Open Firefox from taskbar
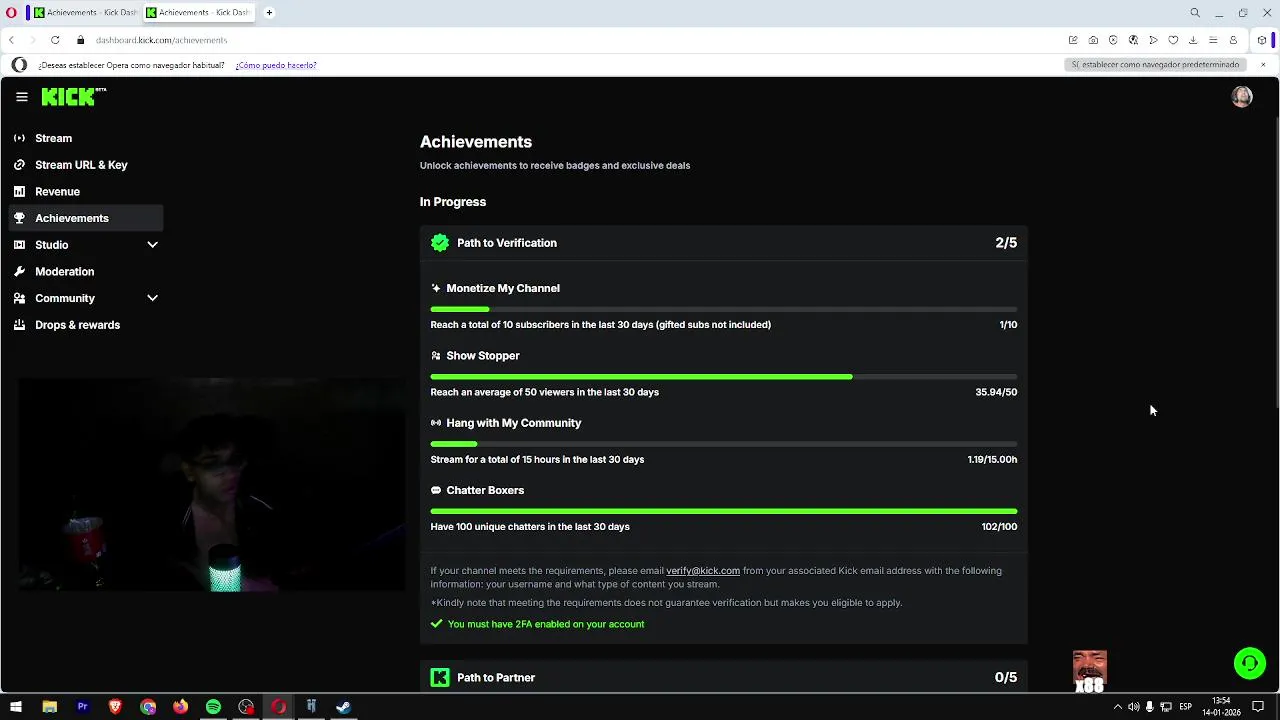Viewport: 1280px width, 720px height. tap(180, 707)
